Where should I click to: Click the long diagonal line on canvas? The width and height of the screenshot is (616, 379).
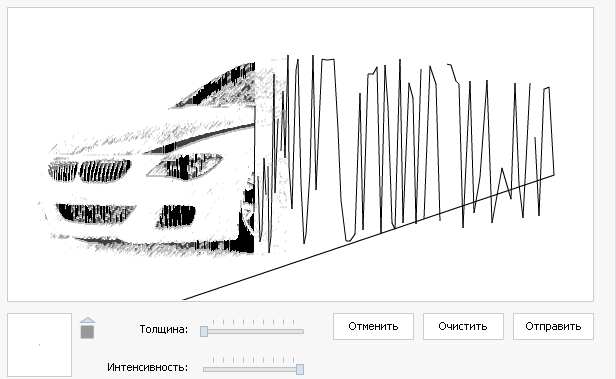click(x=368, y=237)
